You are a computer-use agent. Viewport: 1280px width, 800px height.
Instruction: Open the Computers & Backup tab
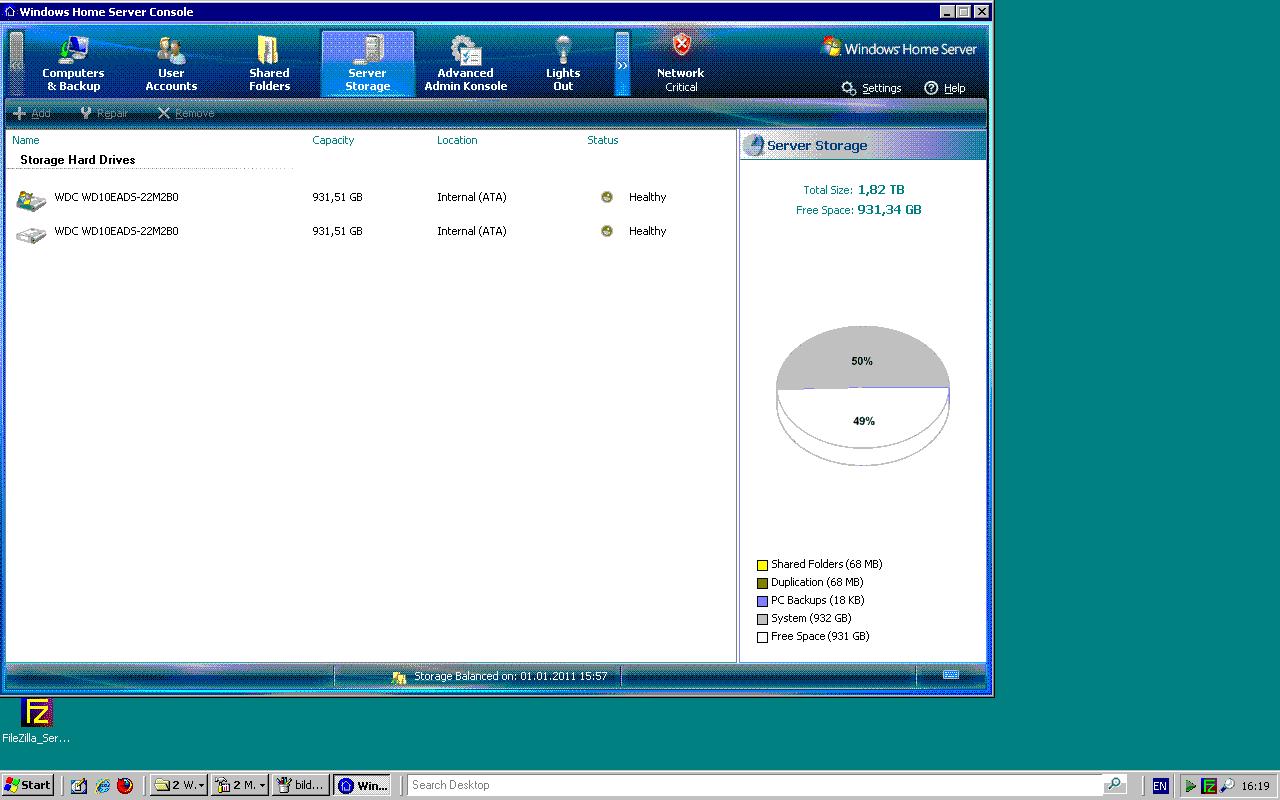pyautogui.click(x=73, y=64)
